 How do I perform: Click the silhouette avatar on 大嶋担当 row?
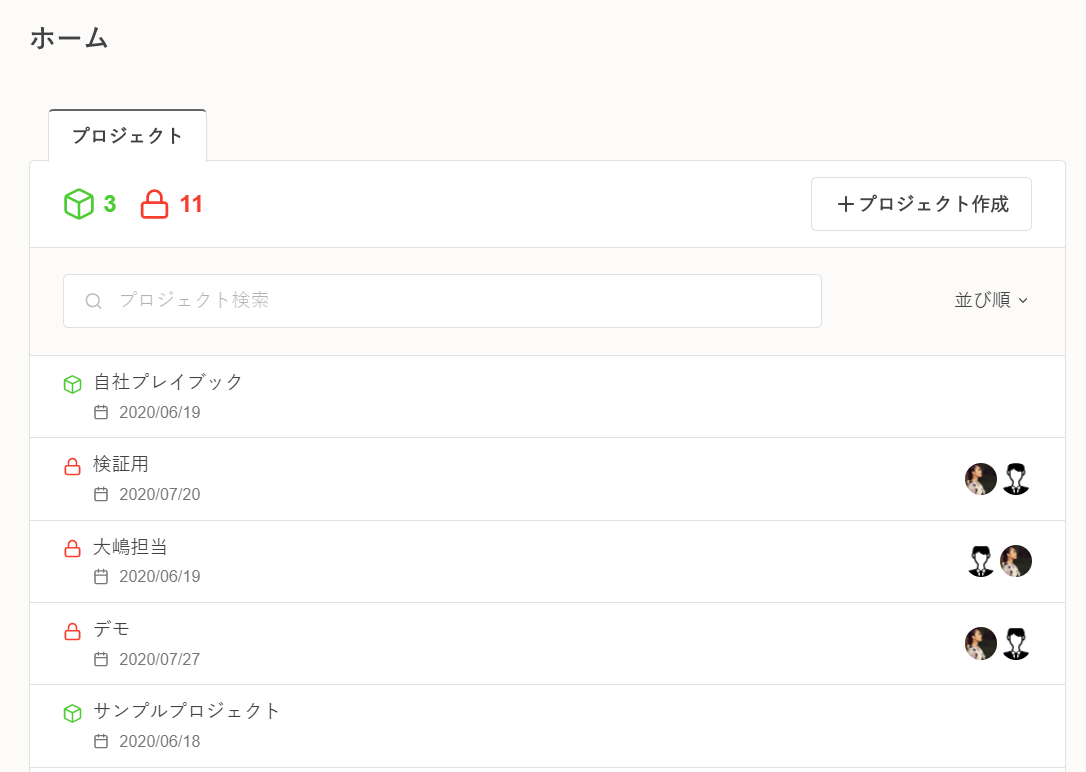pyautogui.click(x=981, y=561)
